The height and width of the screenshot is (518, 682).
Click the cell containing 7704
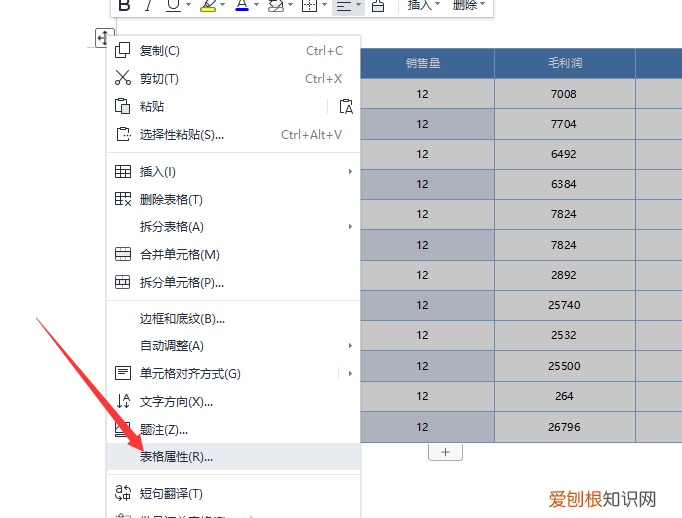[x=565, y=124]
